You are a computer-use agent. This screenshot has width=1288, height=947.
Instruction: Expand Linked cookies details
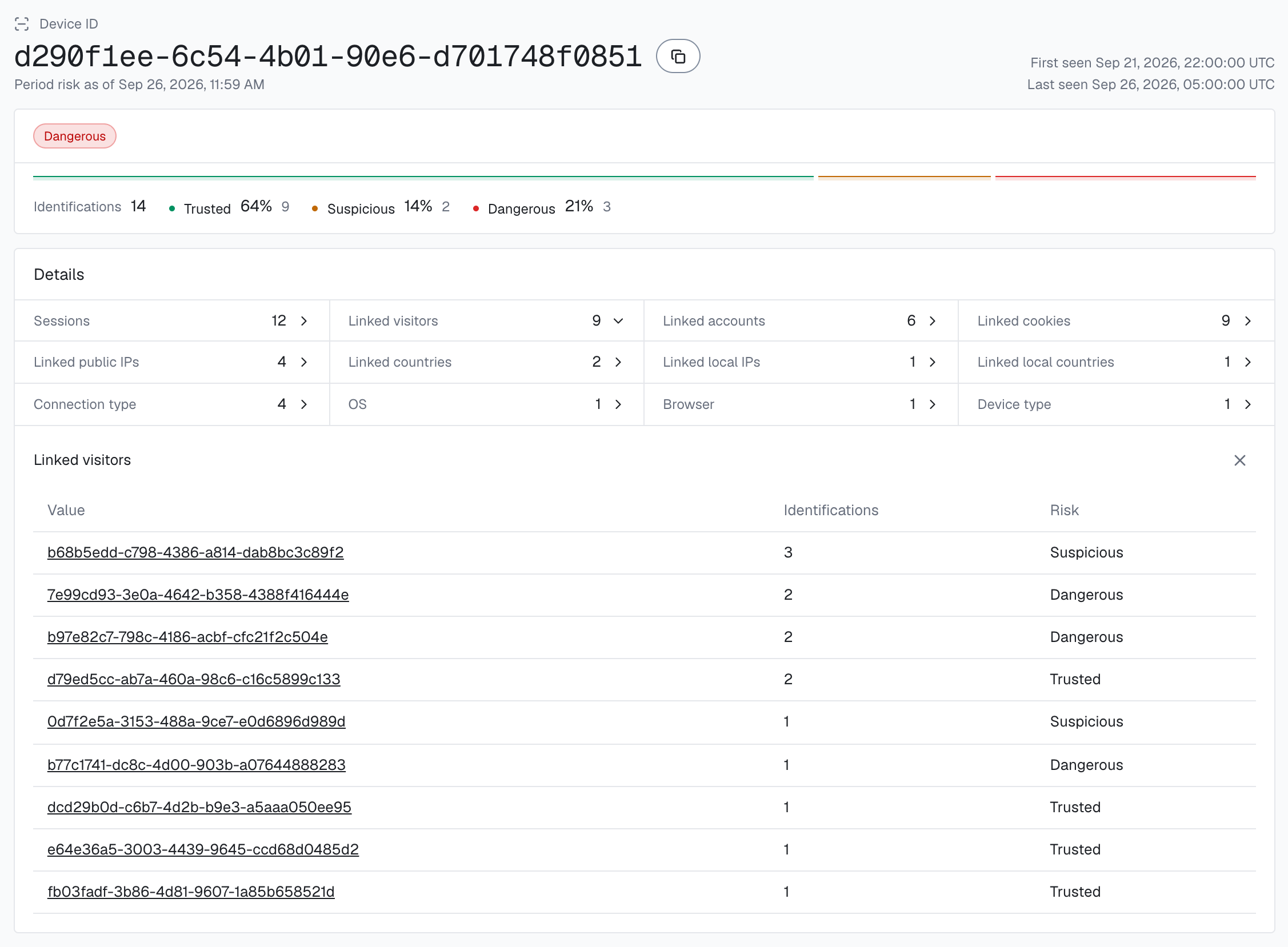pos(1116,320)
